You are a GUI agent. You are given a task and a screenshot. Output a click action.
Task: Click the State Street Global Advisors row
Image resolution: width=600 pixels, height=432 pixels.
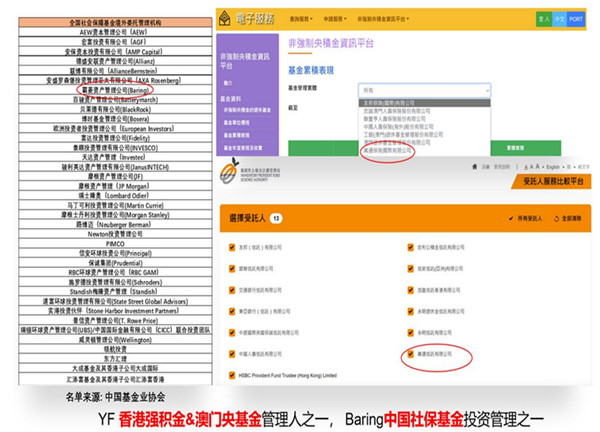click(115, 301)
